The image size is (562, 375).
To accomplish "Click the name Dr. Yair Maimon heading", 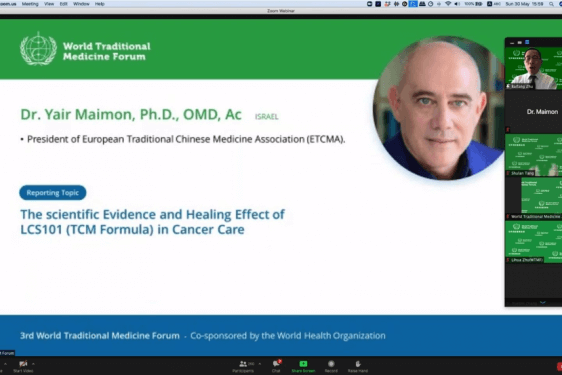I will (x=131, y=114).
